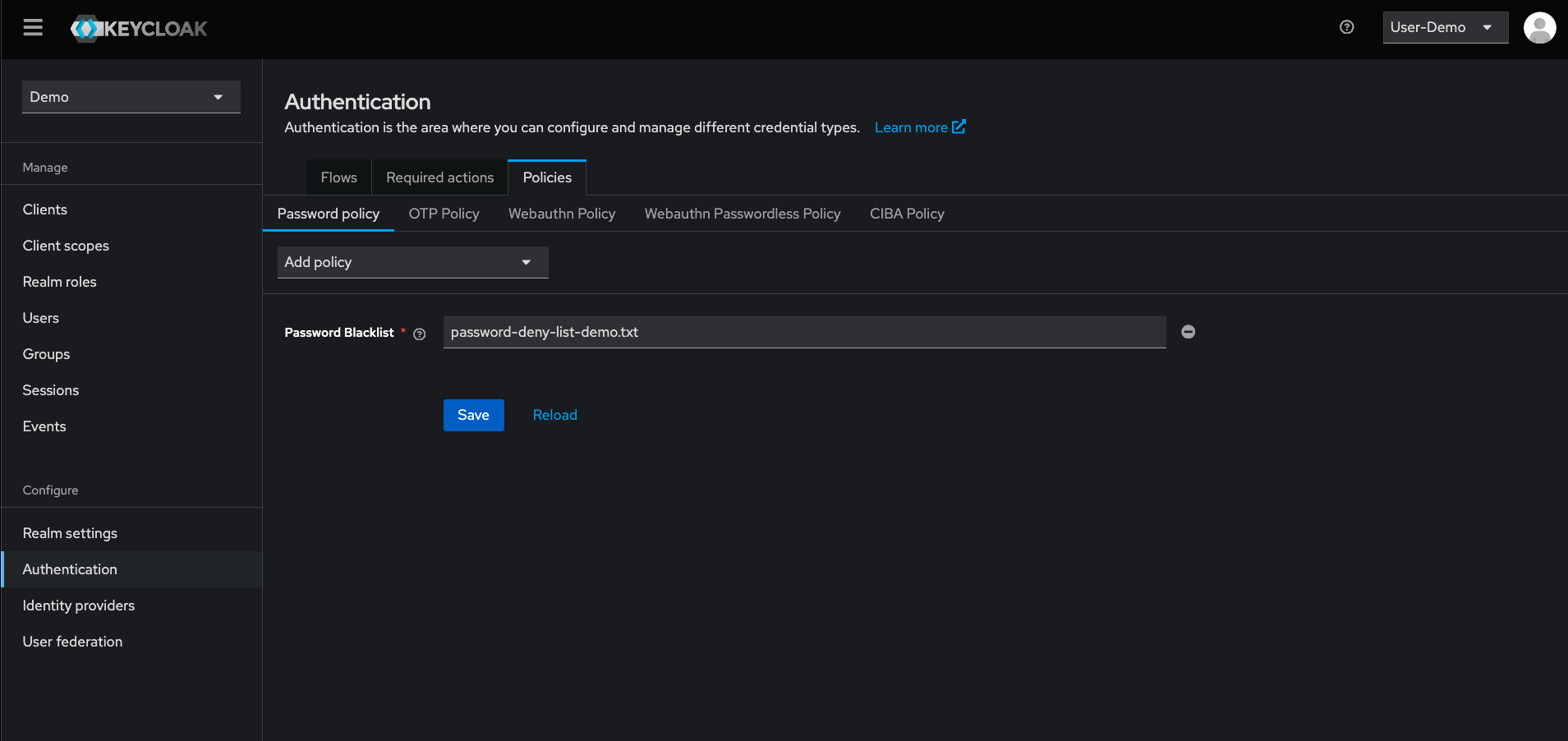This screenshot has height=741, width=1568.
Task: Open the Webauthn Passwordless Policy sub-tab
Action: click(743, 214)
